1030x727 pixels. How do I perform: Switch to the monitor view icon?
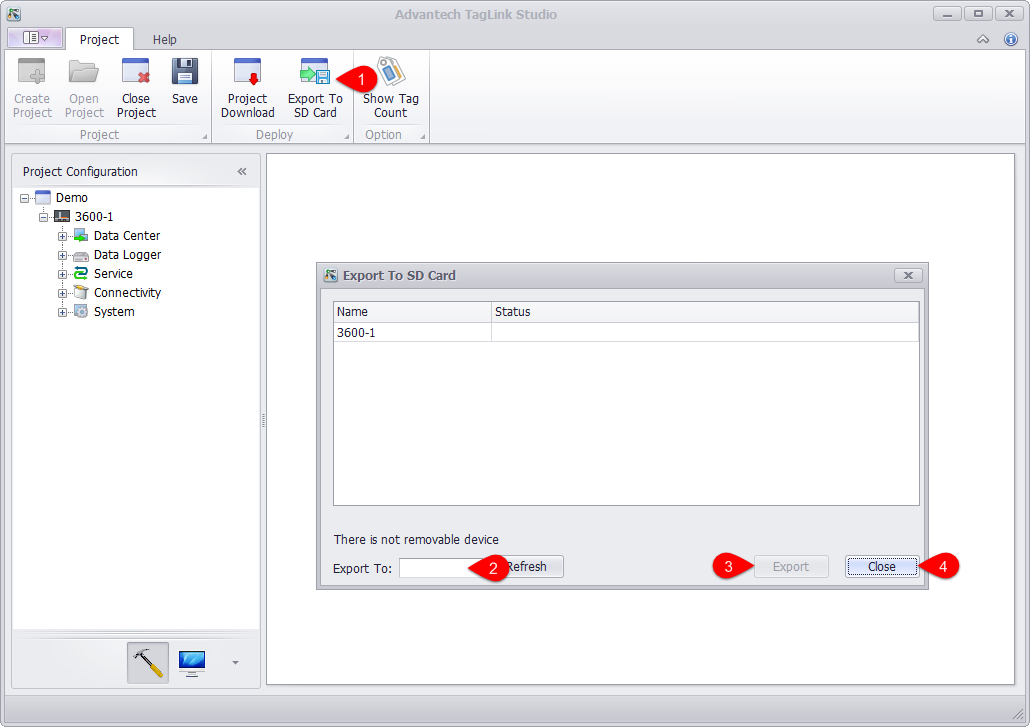point(192,662)
